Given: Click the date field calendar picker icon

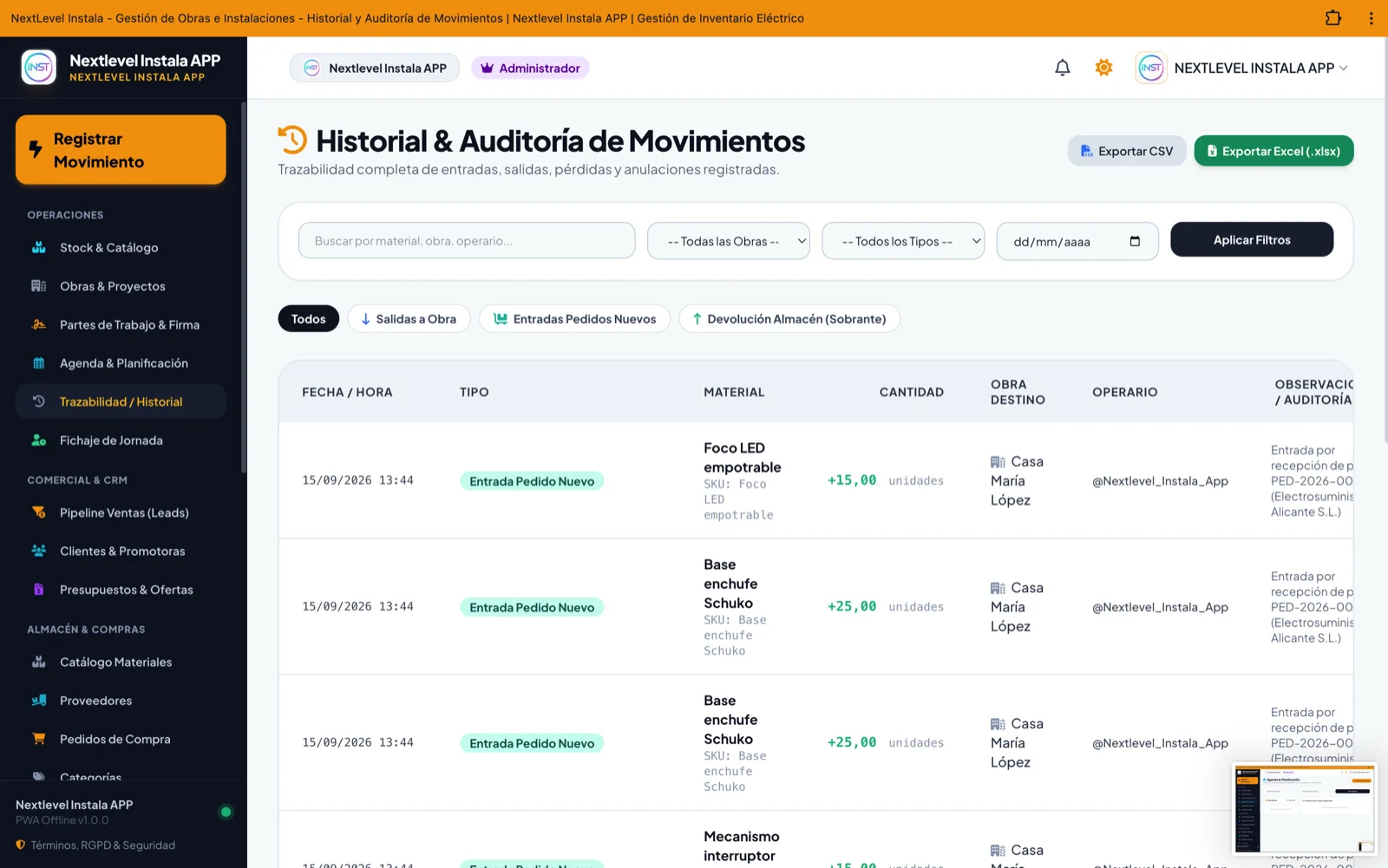Looking at the screenshot, I should tap(1135, 241).
